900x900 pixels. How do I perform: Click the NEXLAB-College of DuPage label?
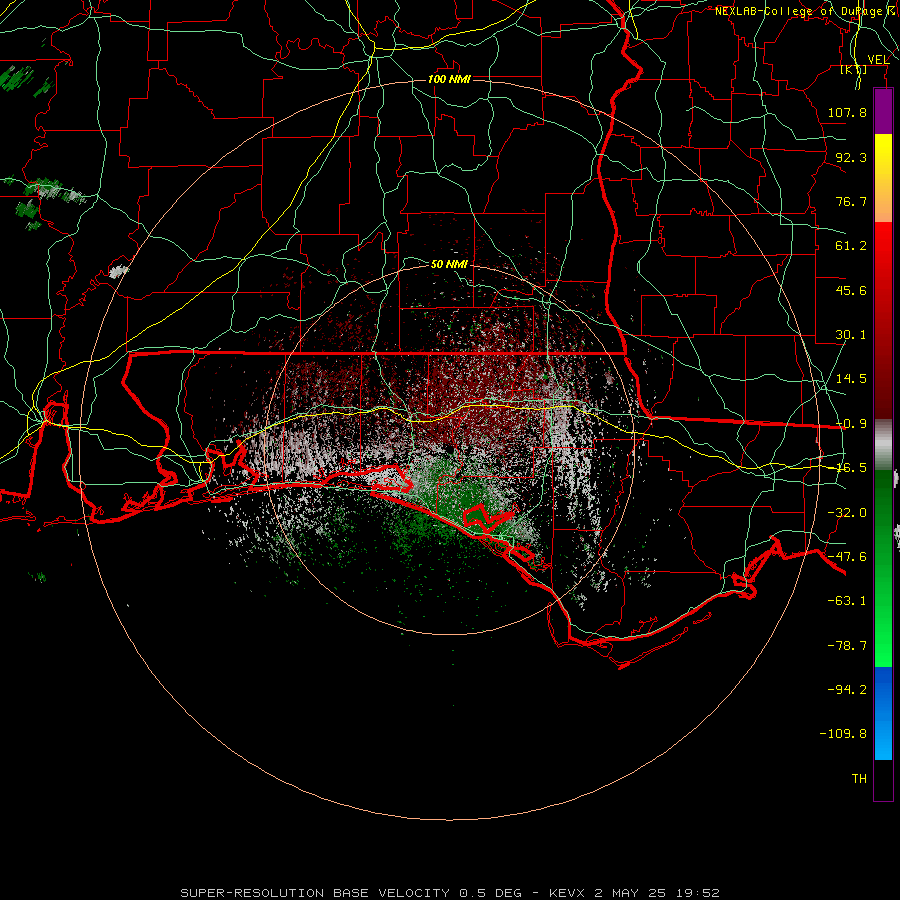pos(807,11)
